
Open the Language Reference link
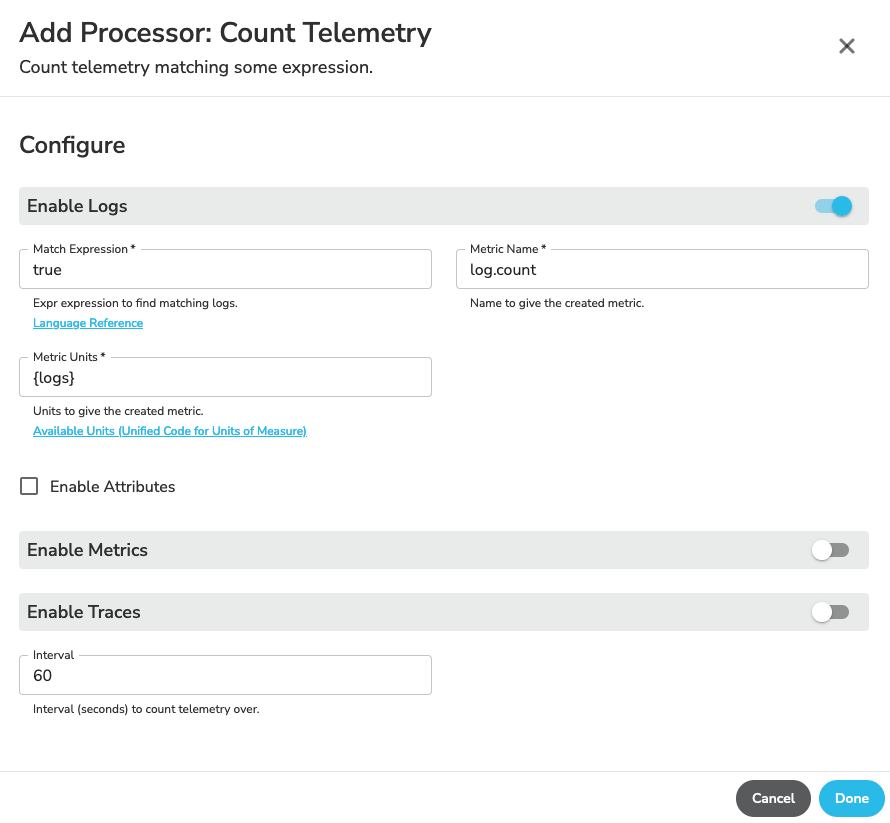(x=88, y=323)
